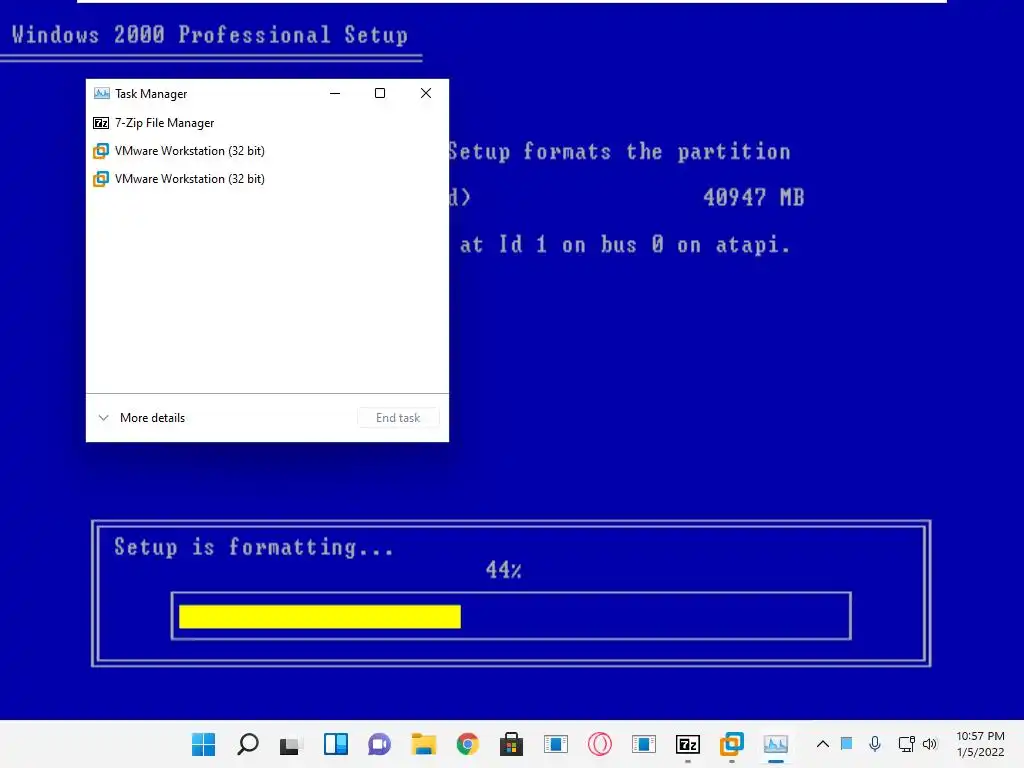The width and height of the screenshot is (1024, 768).
Task: Open Microsoft Store from the taskbar
Action: pyautogui.click(x=511, y=744)
